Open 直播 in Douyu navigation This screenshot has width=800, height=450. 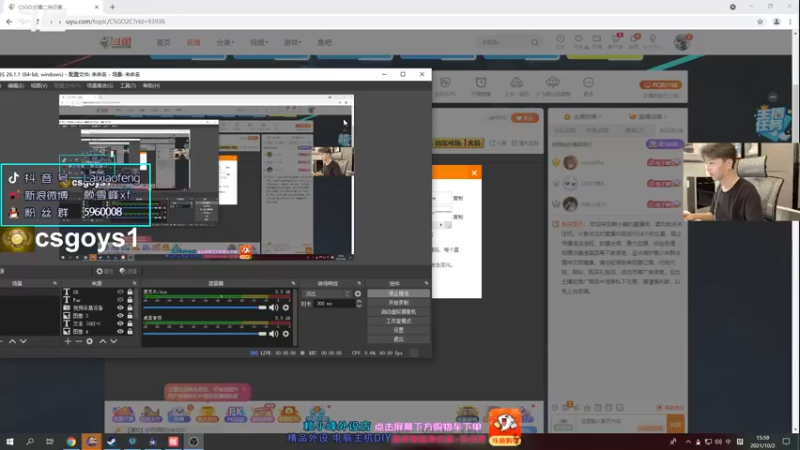pyautogui.click(x=193, y=42)
